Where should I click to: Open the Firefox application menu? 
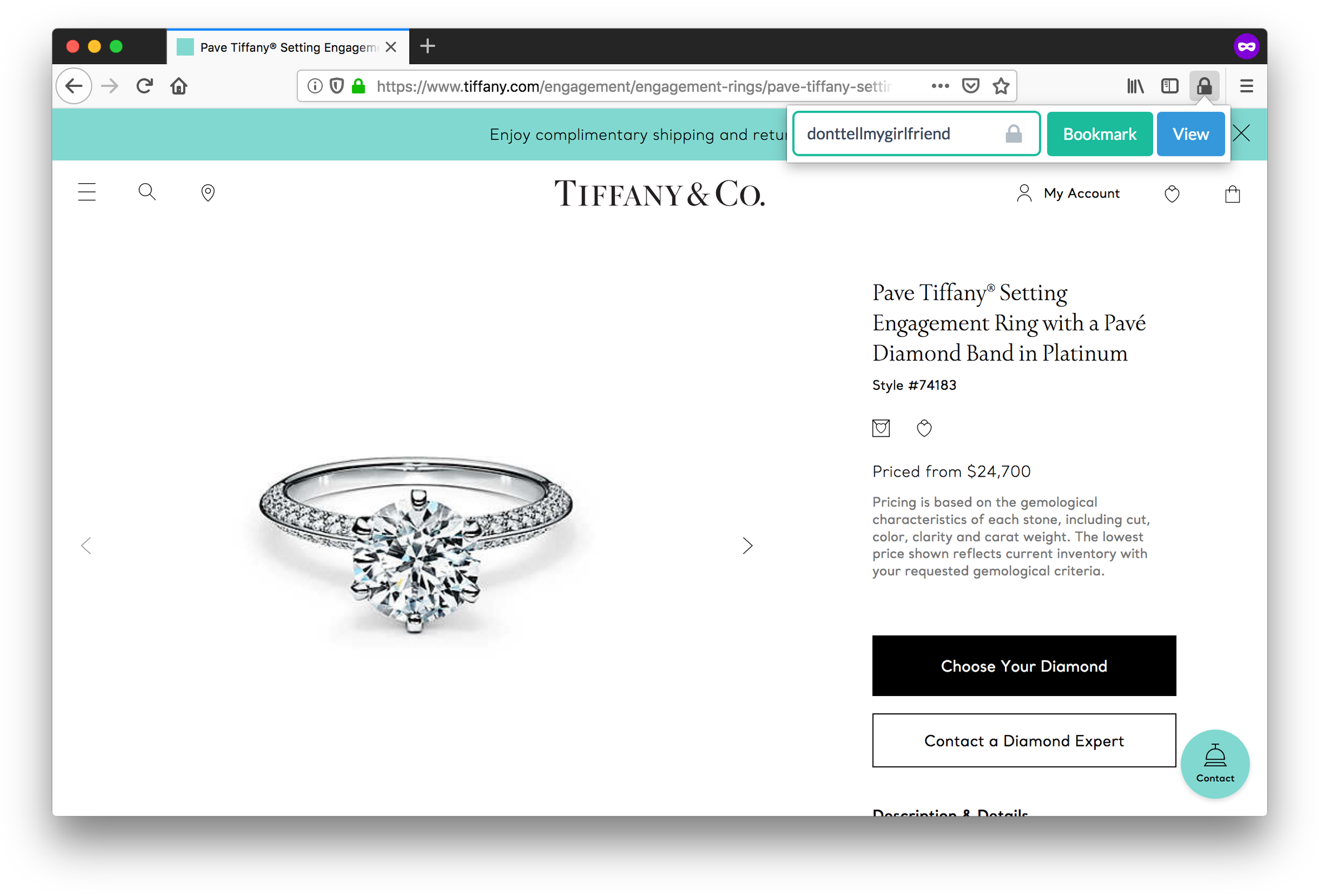click(1246, 86)
